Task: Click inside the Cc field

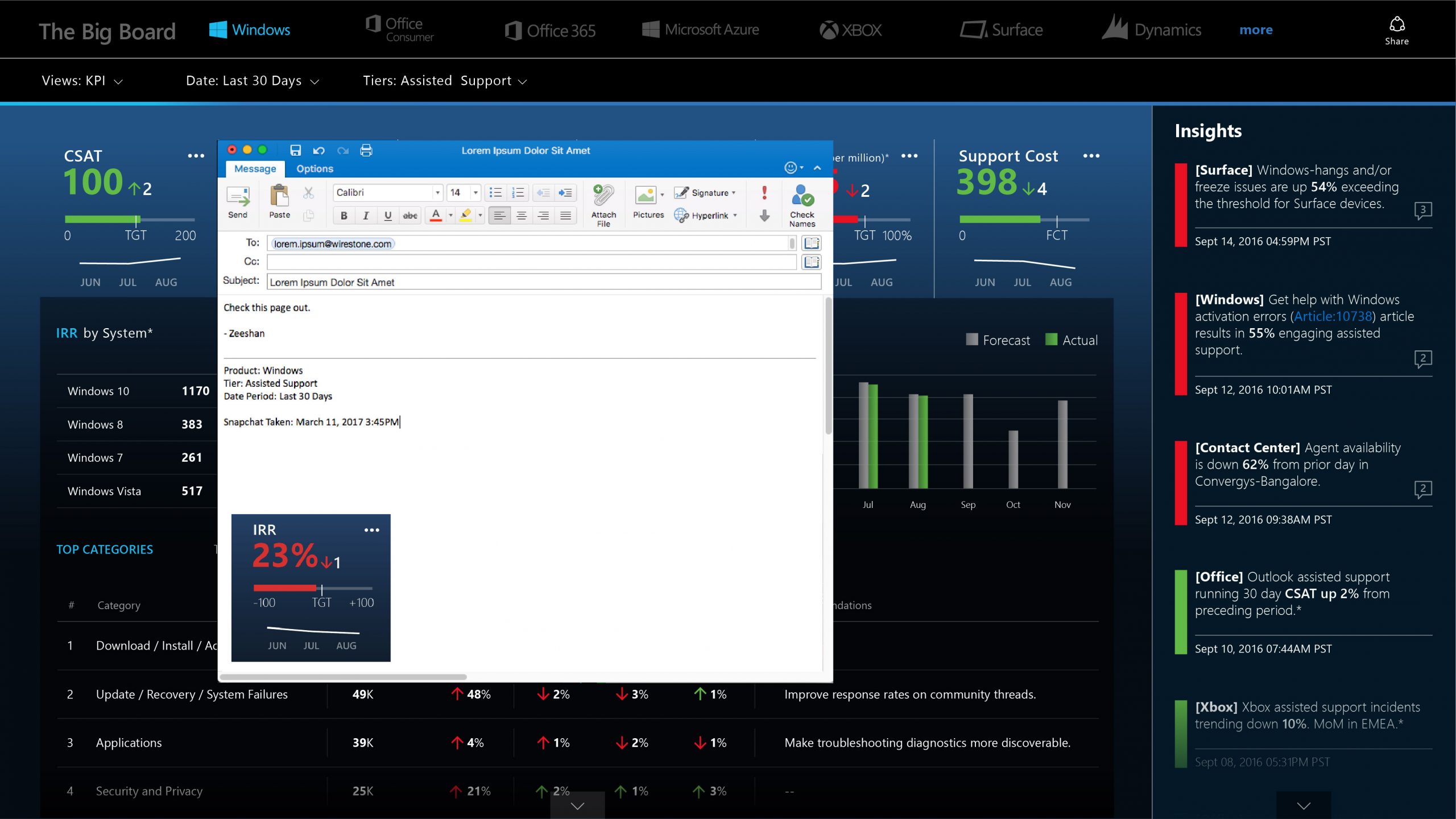Action: [x=531, y=262]
